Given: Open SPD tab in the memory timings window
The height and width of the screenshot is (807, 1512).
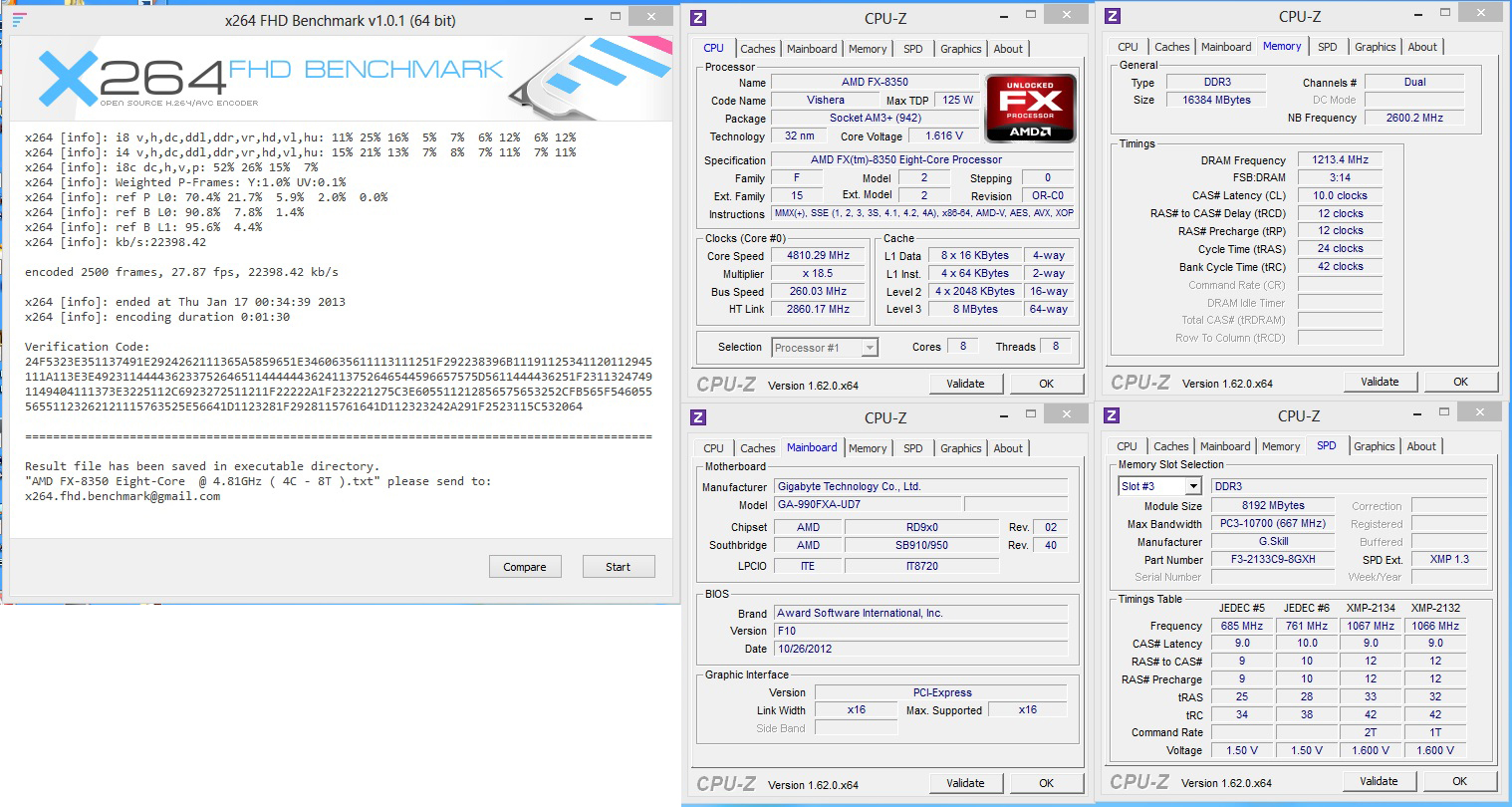Looking at the screenshot, I should pyautogui.click(x=1328, y=47).
